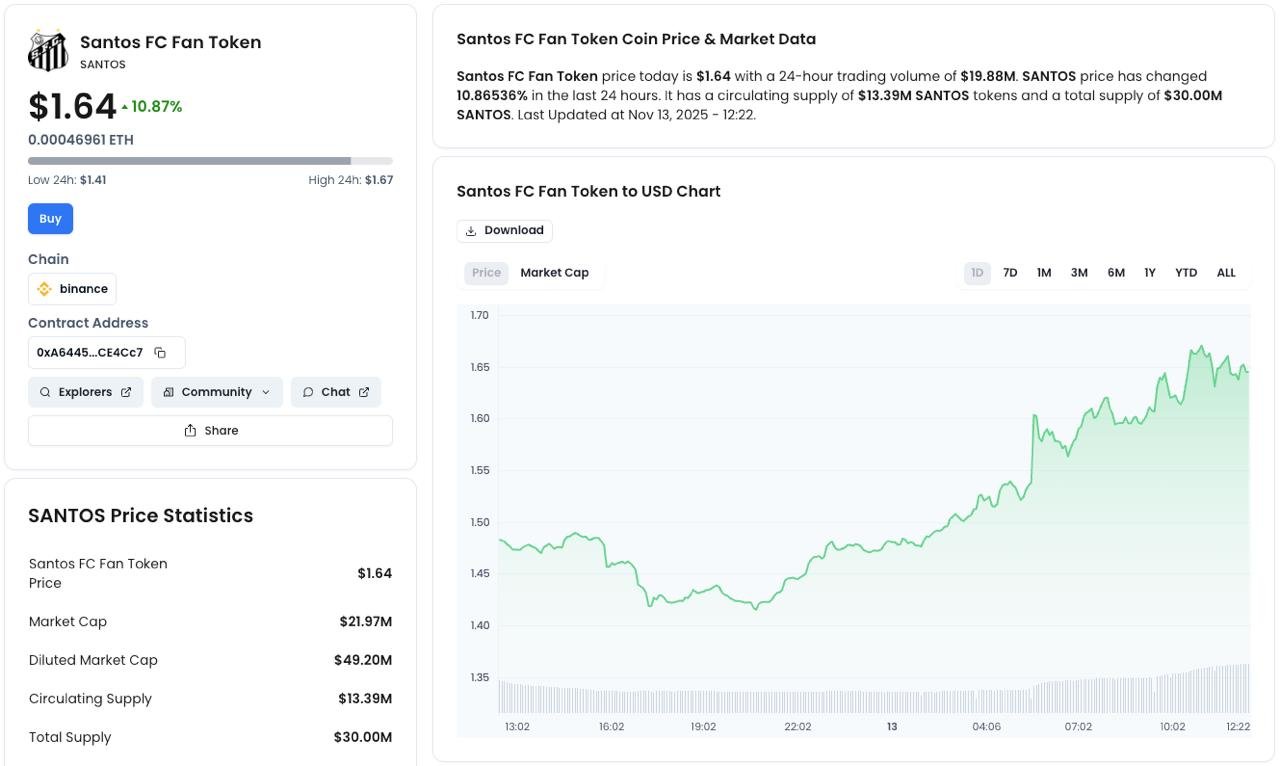Click the 24h low-high price range bar
The height and width of the screenshot is (766, 1280).
[x=210, y=161]
